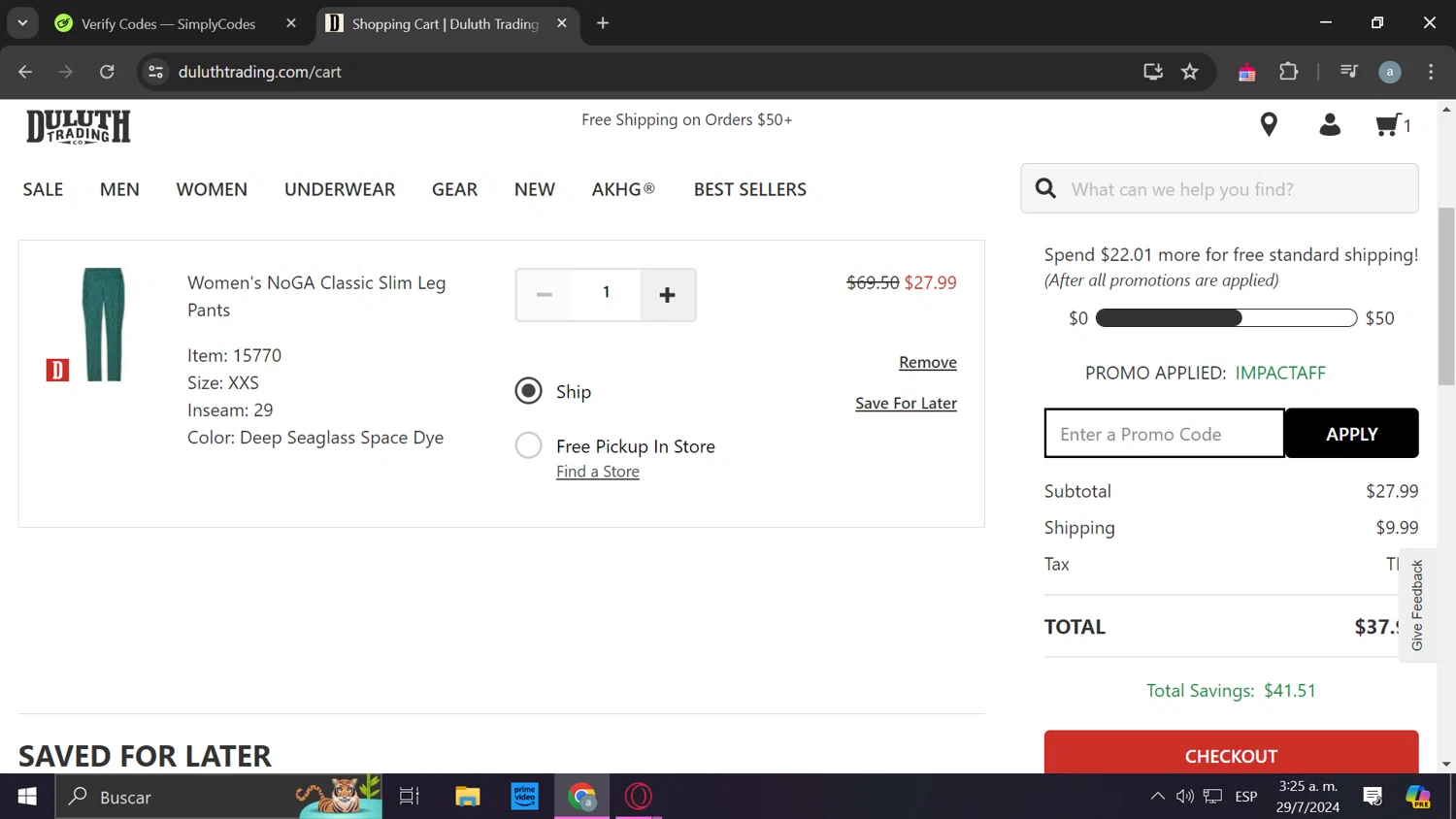Image resolution: width=1456 pixels, height=819 pixels.
Task: Open Chrome from the taskbar
Action: [582, 797]
